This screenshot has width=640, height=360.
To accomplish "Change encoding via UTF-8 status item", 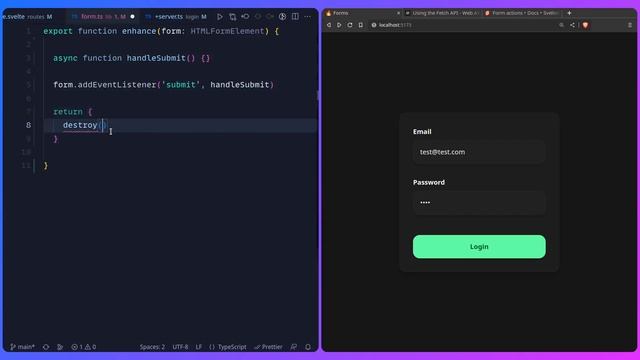I will point(180,347).
